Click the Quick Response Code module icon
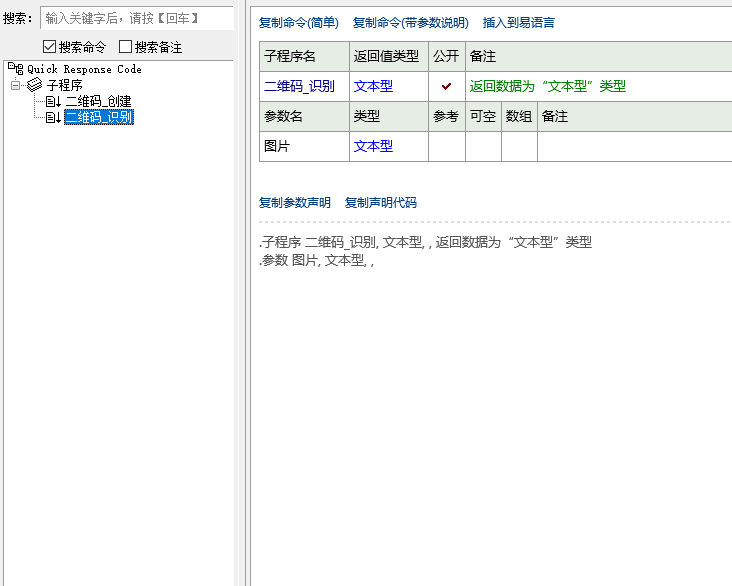 (15, 69)
